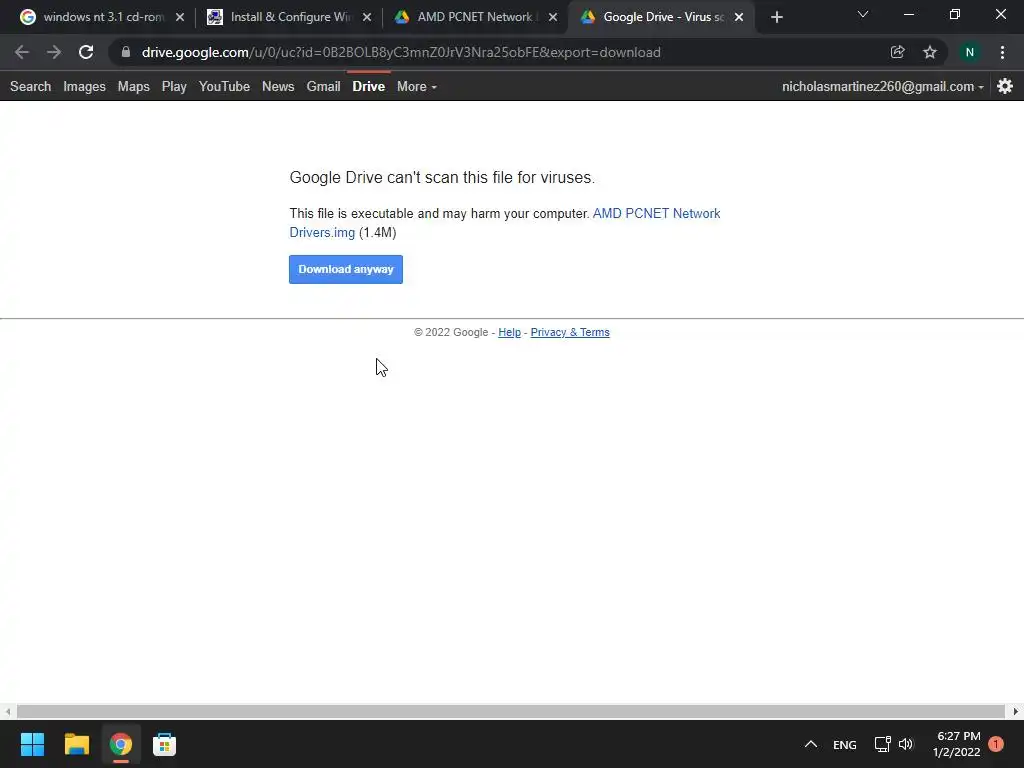Open the Chrome three-dot menu
The height and width of the screenshot is (768, 1024).
tap(1002, 52)
